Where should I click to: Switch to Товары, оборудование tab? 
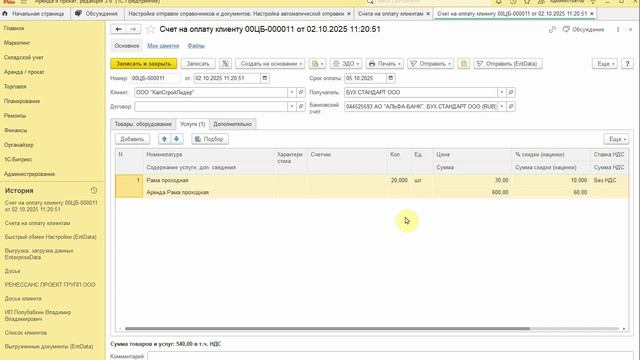[143, 124]
